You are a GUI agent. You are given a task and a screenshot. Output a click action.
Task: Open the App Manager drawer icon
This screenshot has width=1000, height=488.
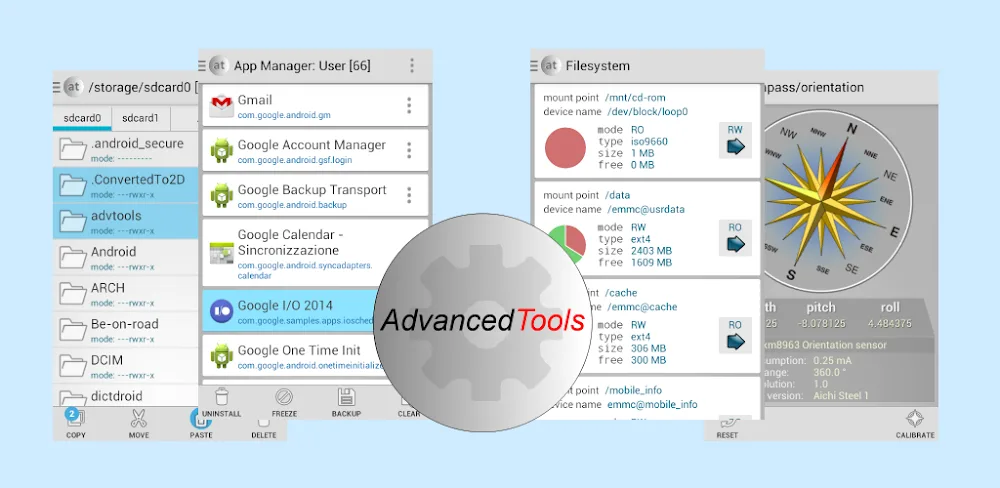point(202,65)
